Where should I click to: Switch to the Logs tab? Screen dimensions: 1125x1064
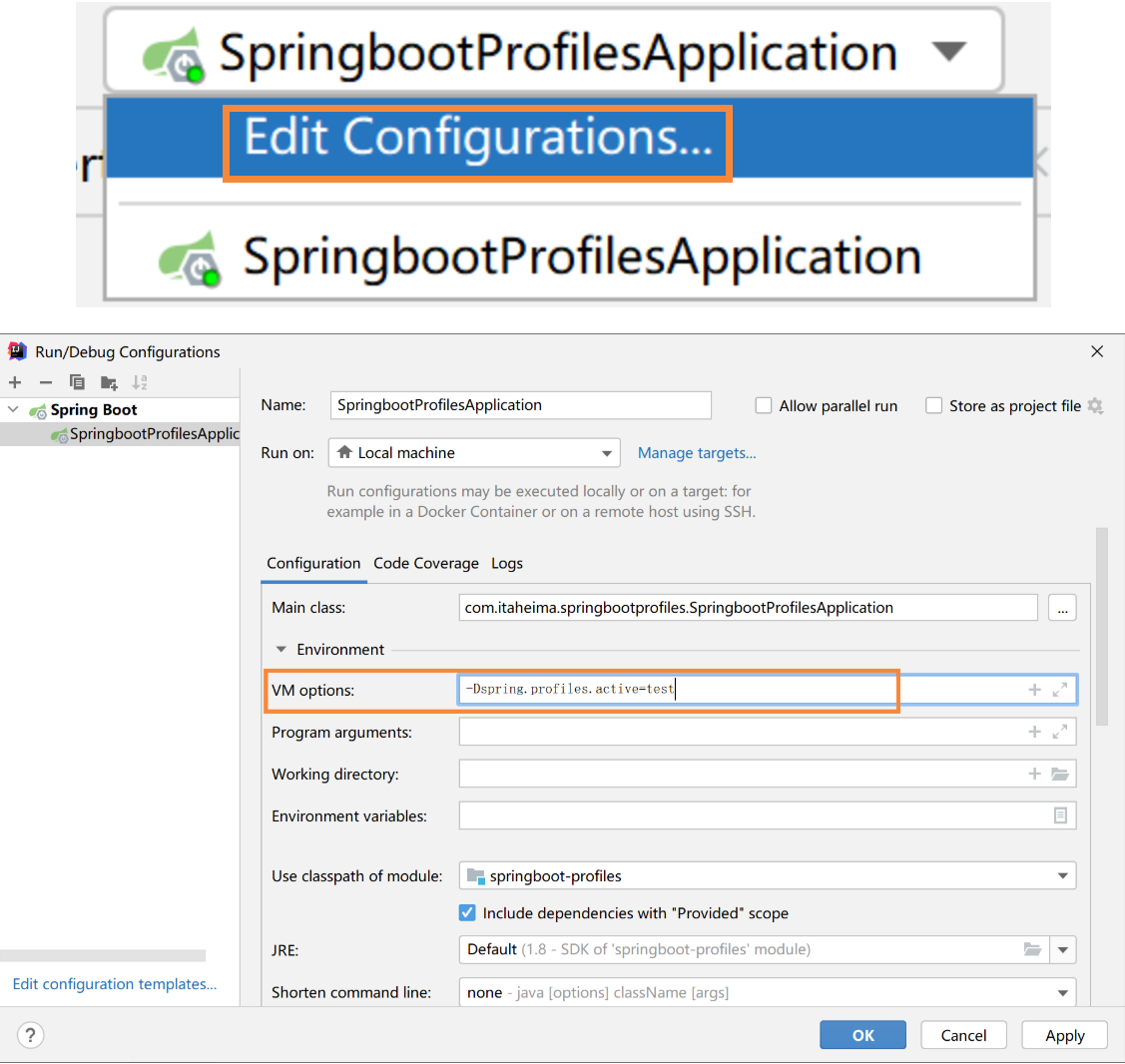pyautogui.click(x=507, y=563)
